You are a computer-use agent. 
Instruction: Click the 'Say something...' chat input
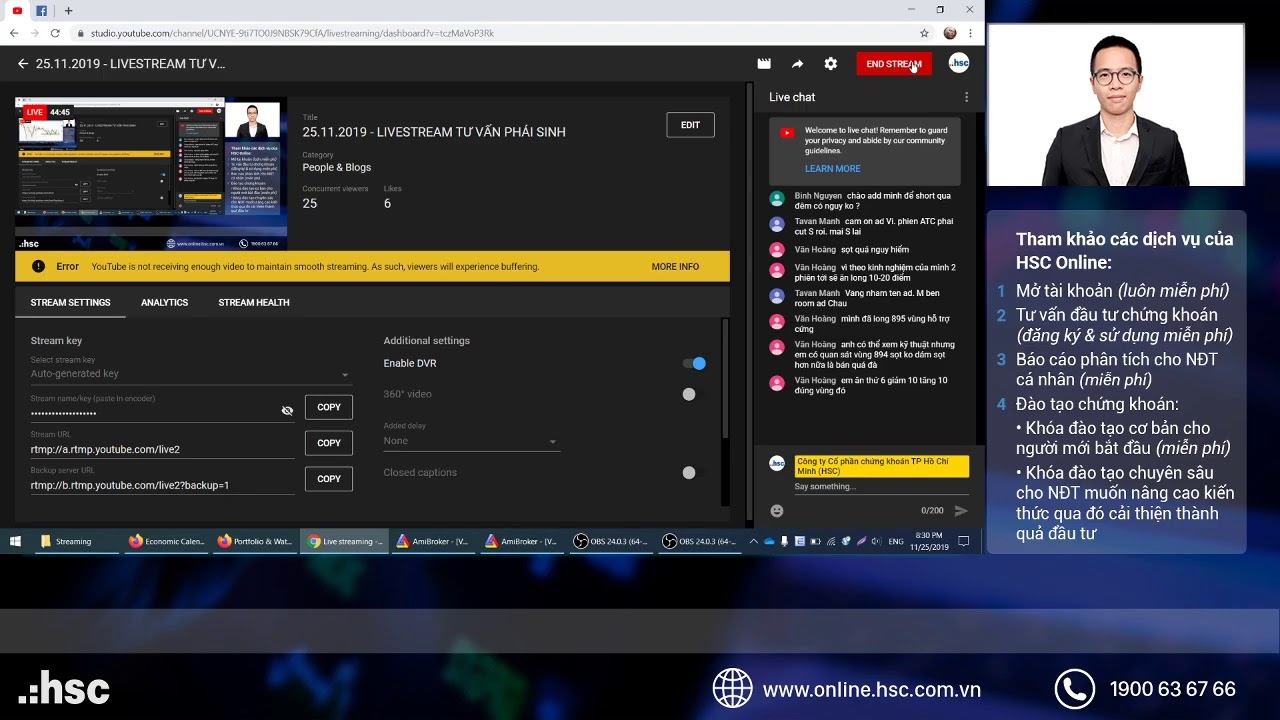[x=881, y=487]
